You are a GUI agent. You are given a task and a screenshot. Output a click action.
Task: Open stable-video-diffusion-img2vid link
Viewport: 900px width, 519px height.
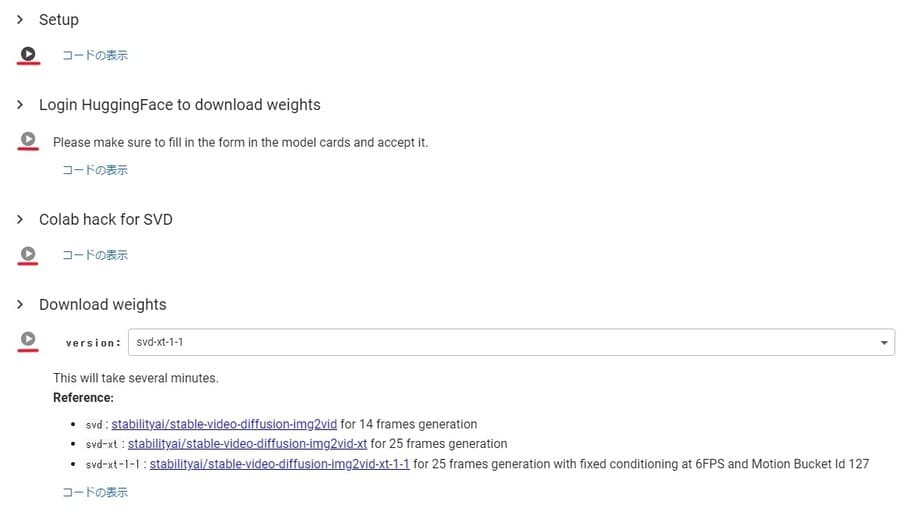pyautogui.click(x=224, y=424)
